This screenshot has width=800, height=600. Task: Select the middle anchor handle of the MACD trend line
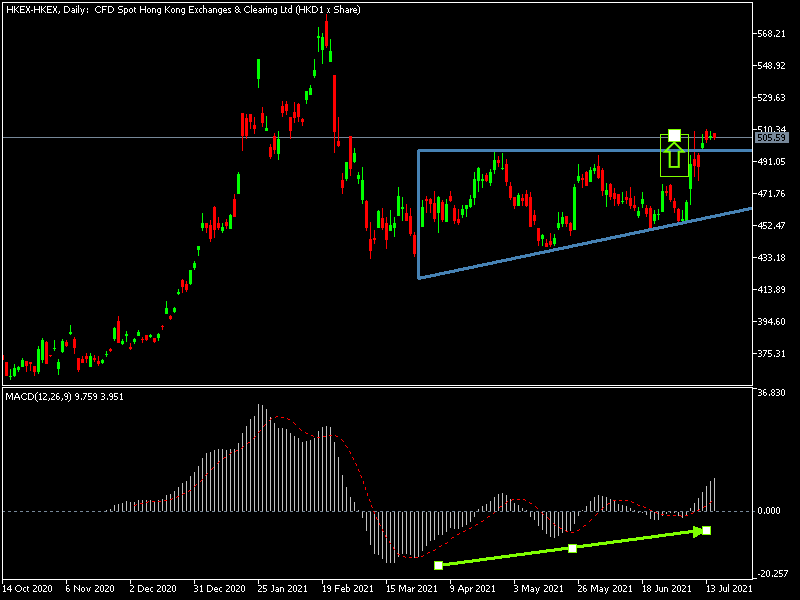(572, 548)
